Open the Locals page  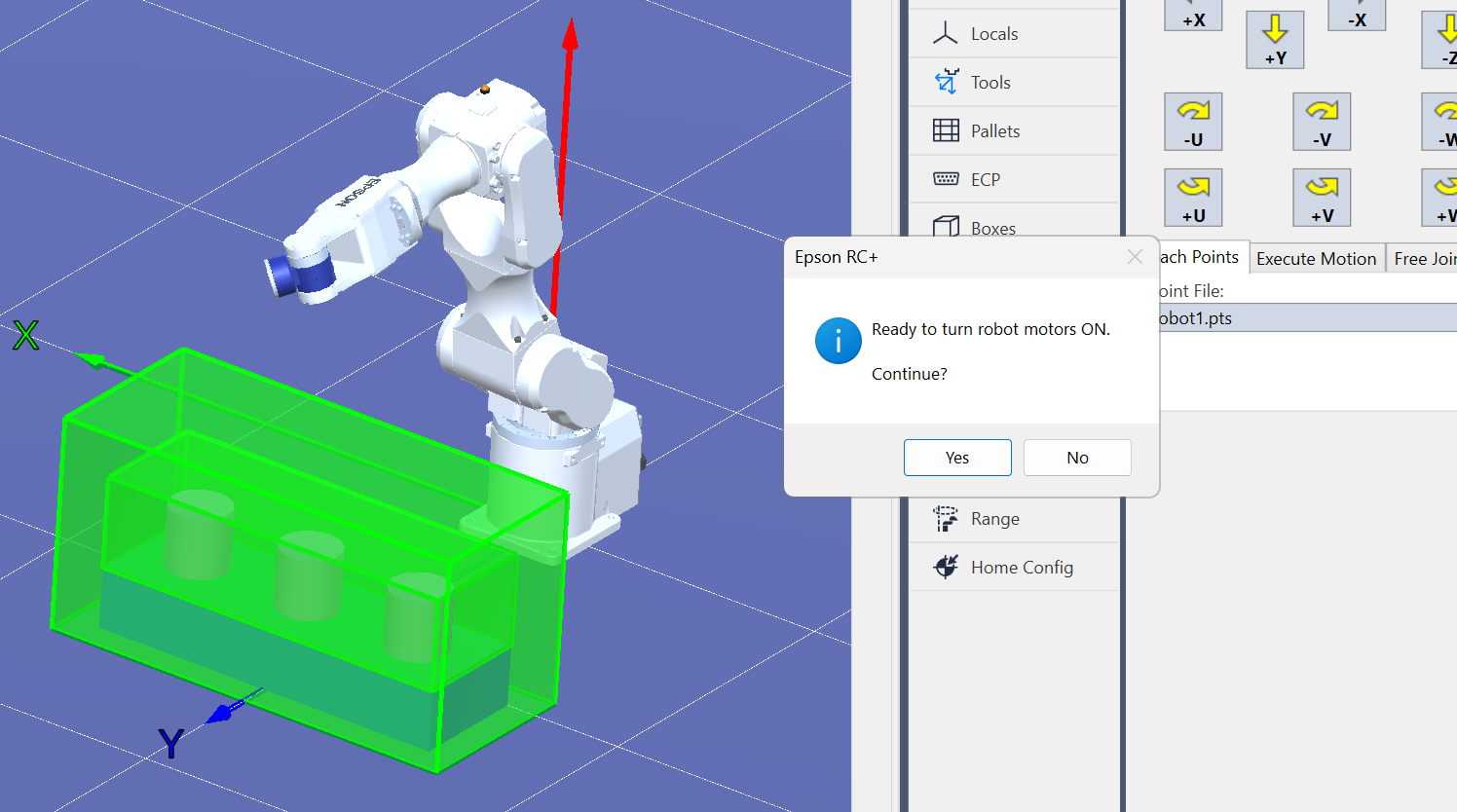1014,34
